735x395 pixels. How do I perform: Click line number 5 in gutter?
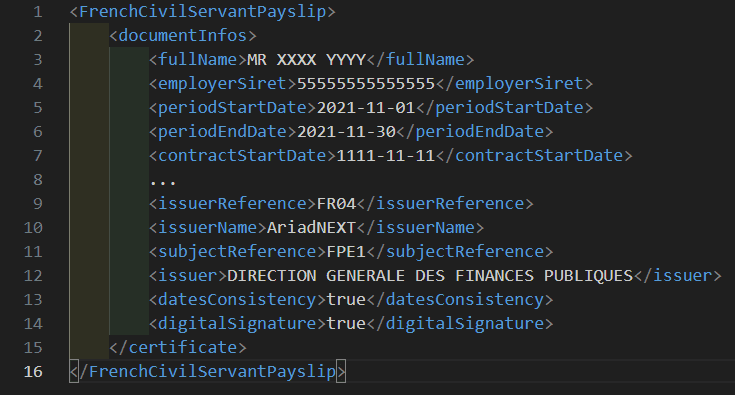(38, 108)
